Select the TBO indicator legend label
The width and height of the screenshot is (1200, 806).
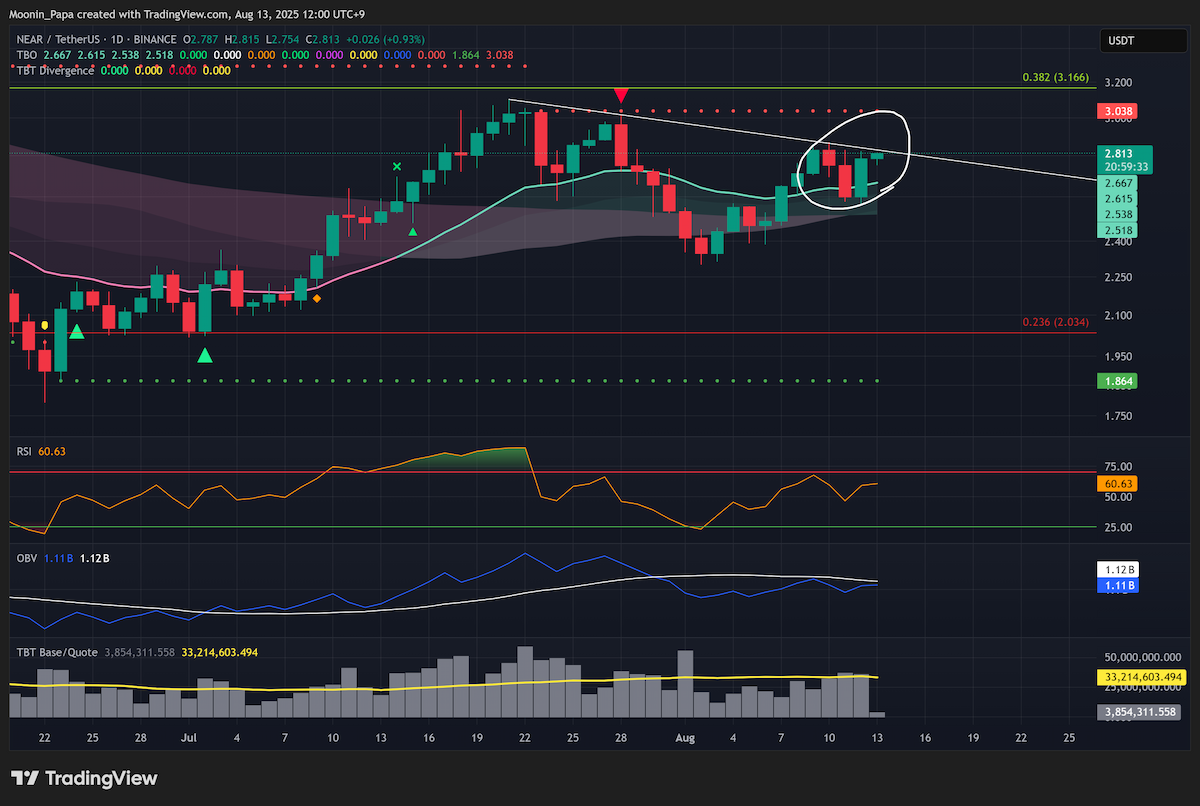(x=26, y=55)
